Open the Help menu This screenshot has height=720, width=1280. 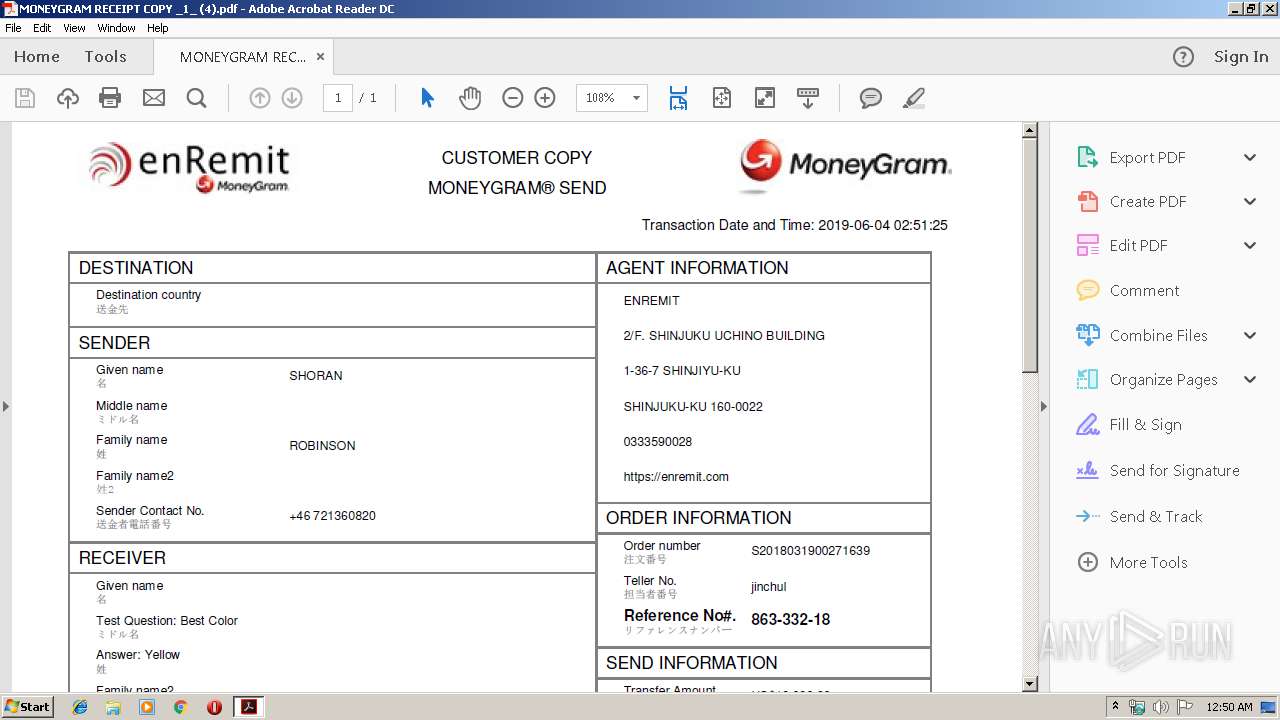tap(158, 28)
